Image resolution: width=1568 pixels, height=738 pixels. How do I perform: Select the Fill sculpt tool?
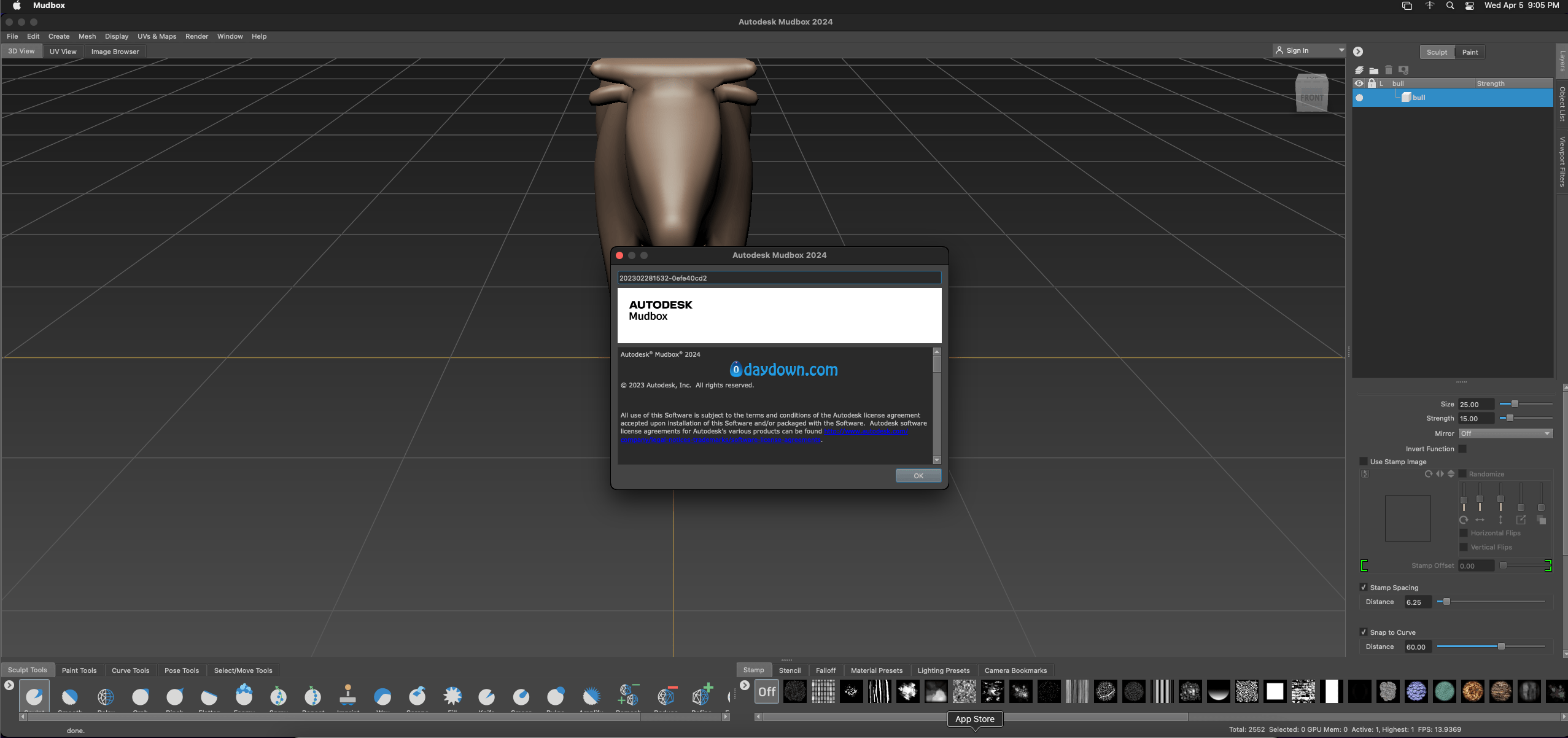[452, 696]
